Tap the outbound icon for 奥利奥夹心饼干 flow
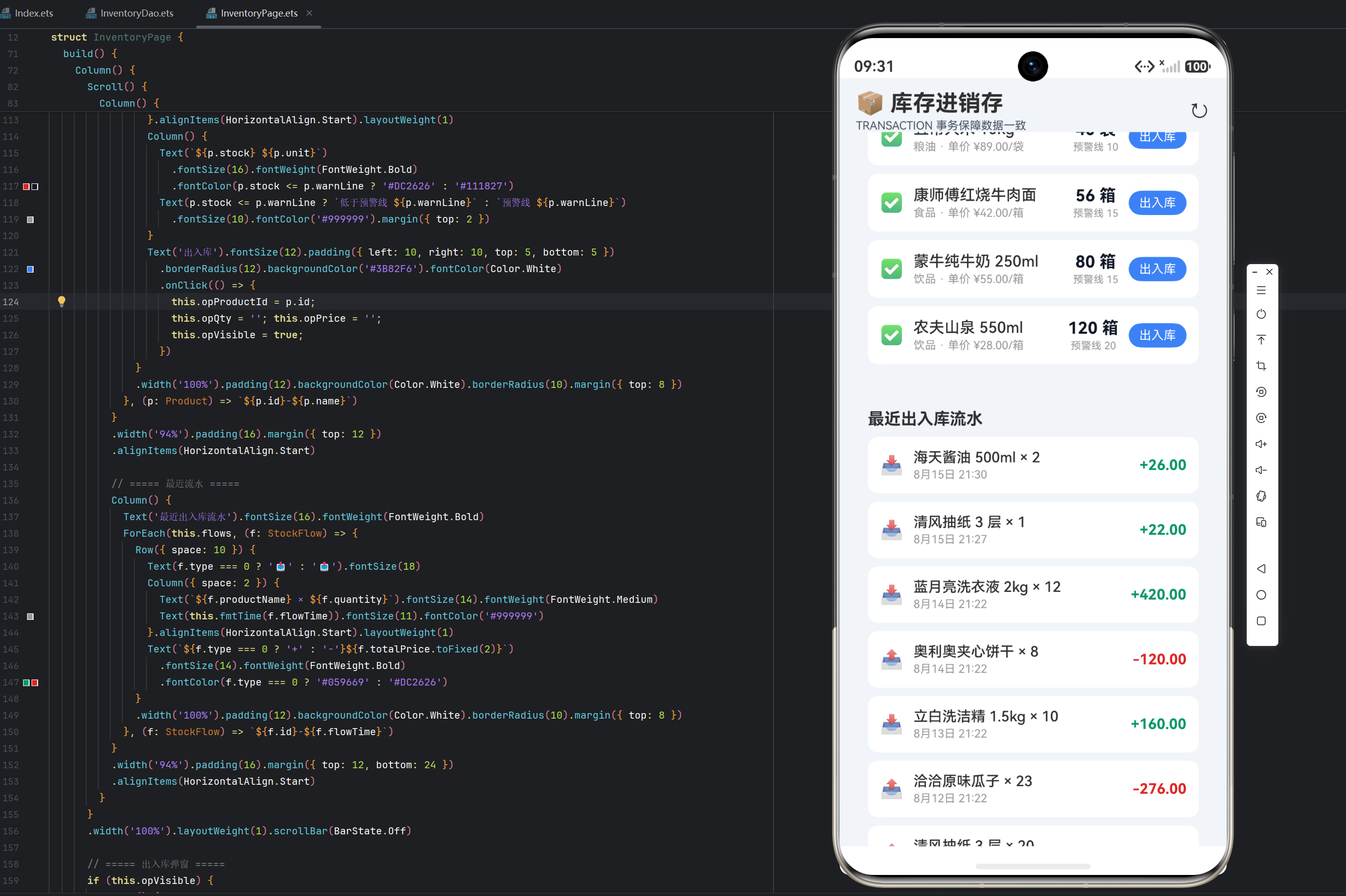The width and height of the screenshot is (1346, 896). pos(891,659)
